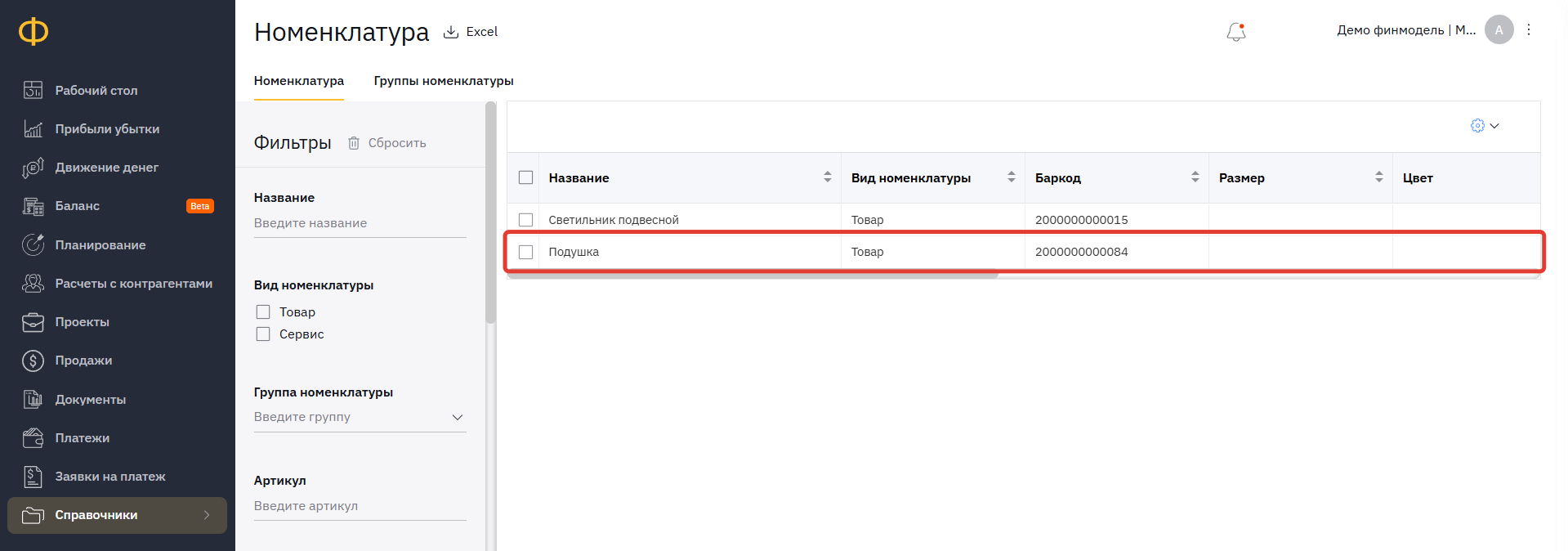
Task: Open Движение денег icon
Action: 33,167
